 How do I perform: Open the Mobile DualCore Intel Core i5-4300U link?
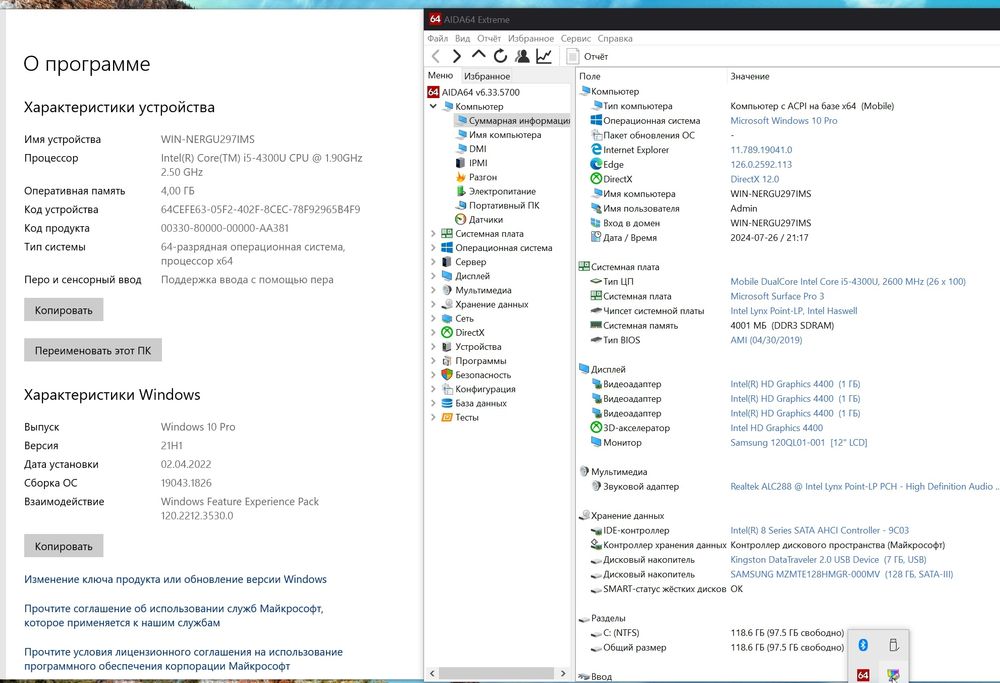(x=848, y=281)
